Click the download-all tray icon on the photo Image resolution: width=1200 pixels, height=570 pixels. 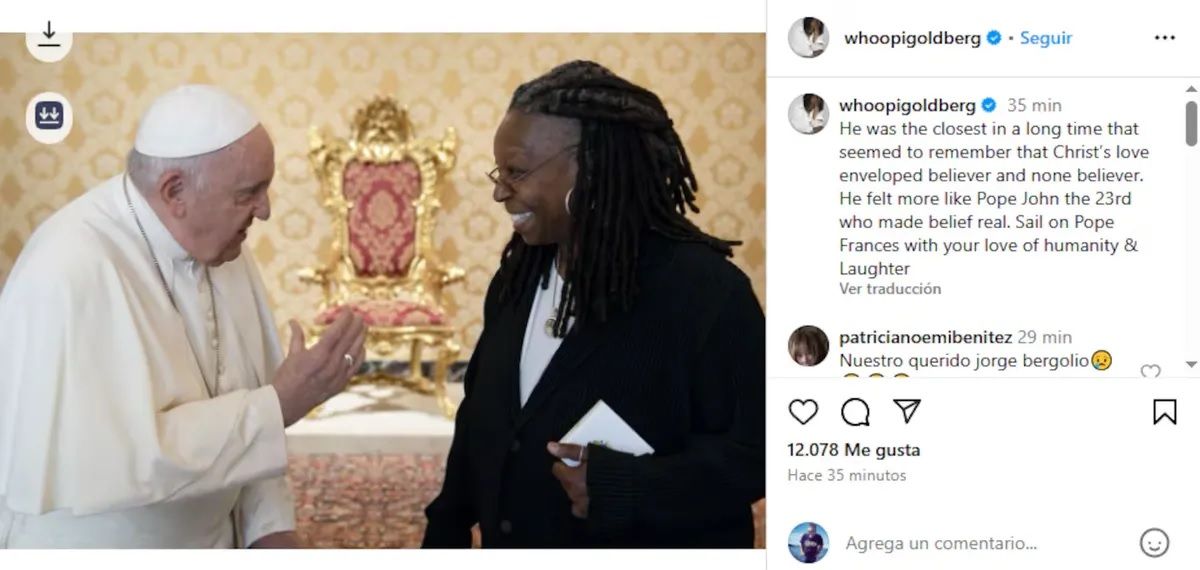[49, 117]
